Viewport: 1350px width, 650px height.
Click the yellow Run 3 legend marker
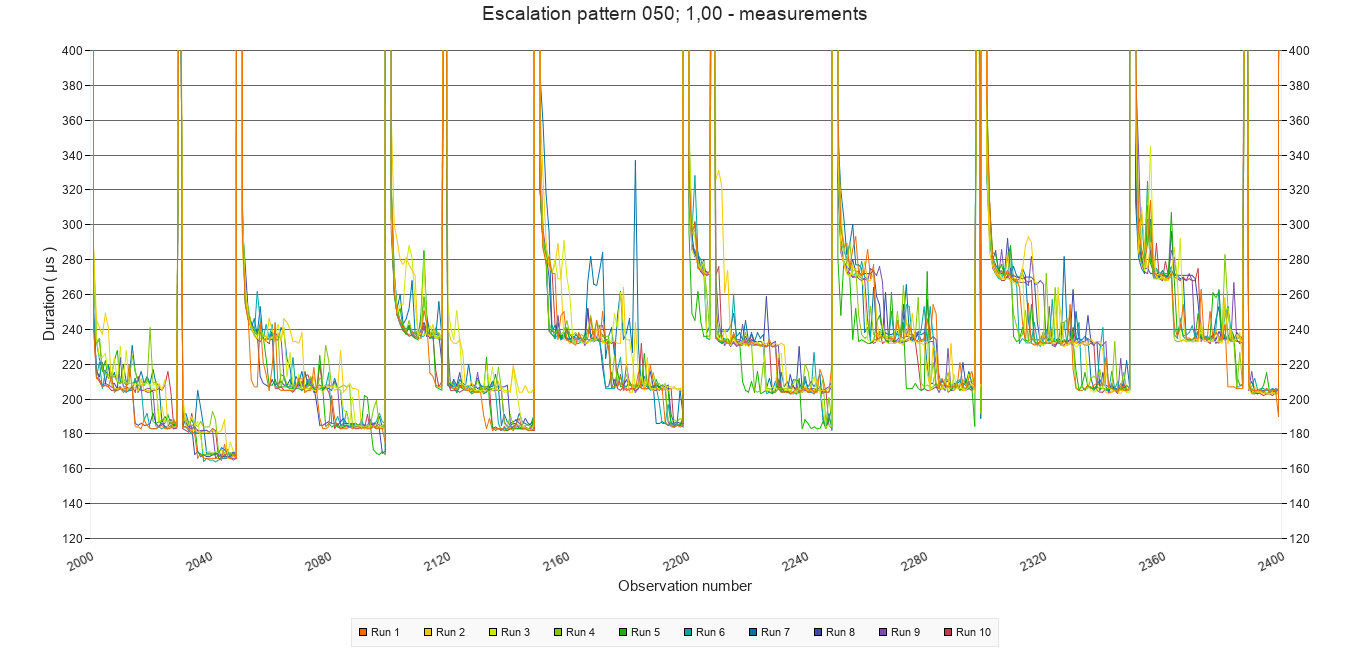pyautogui.click(x=494, y=632)
